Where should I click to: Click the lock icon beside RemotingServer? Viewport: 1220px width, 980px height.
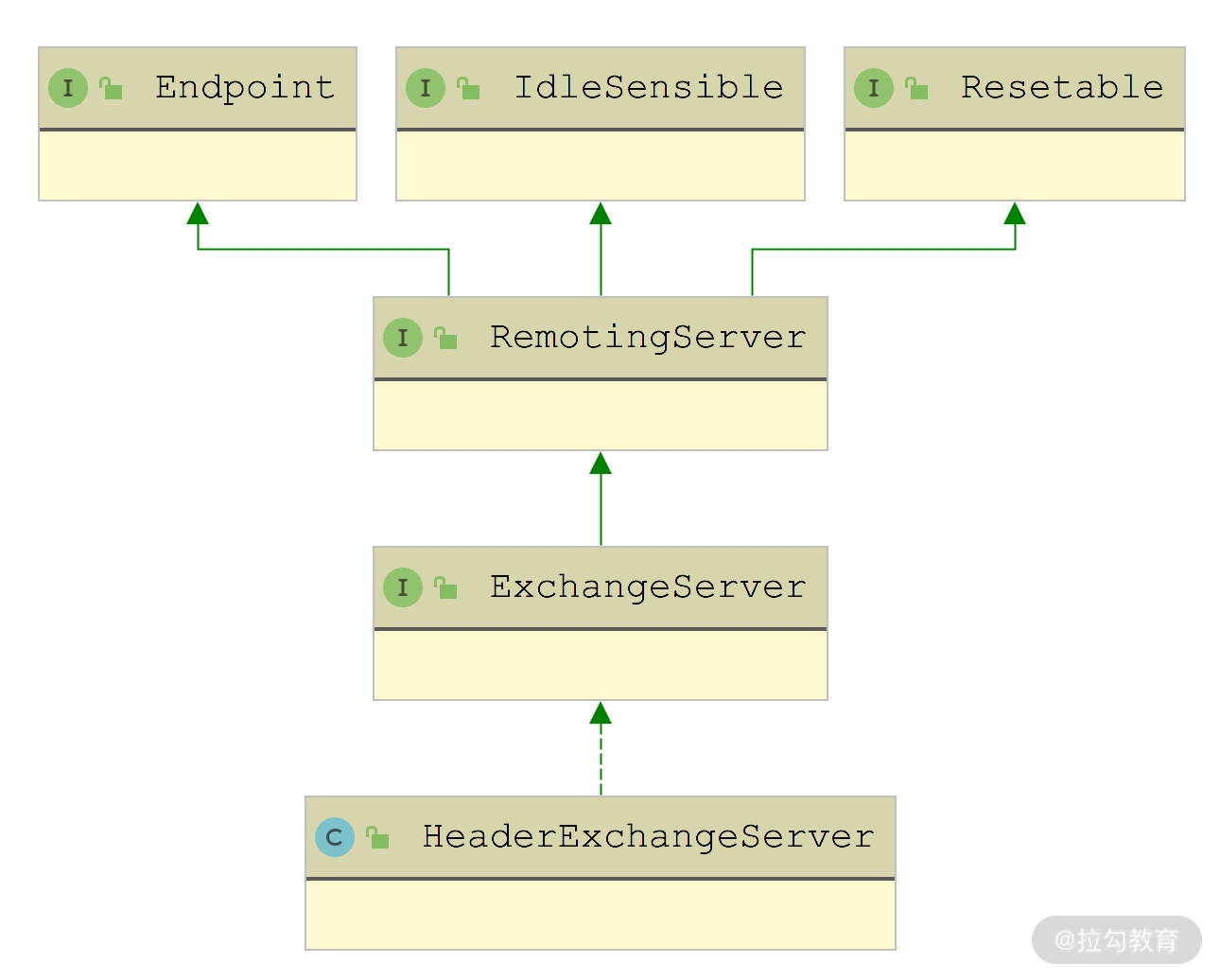446,339
